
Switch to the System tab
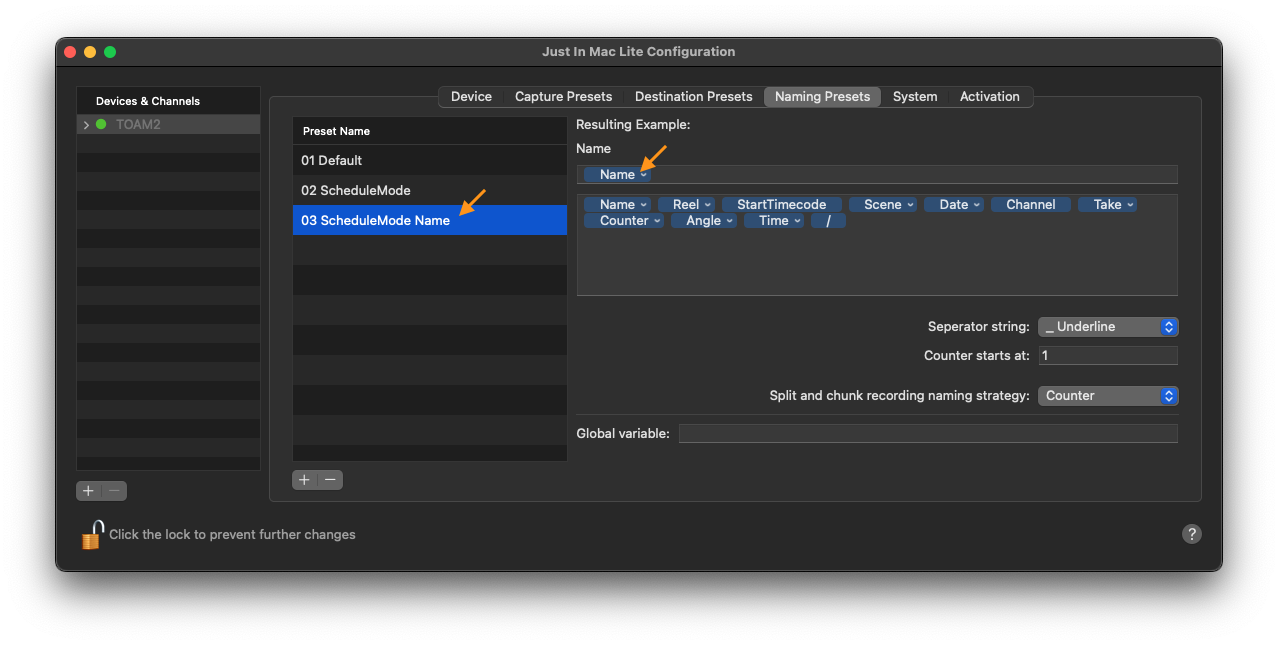point(915,97)
